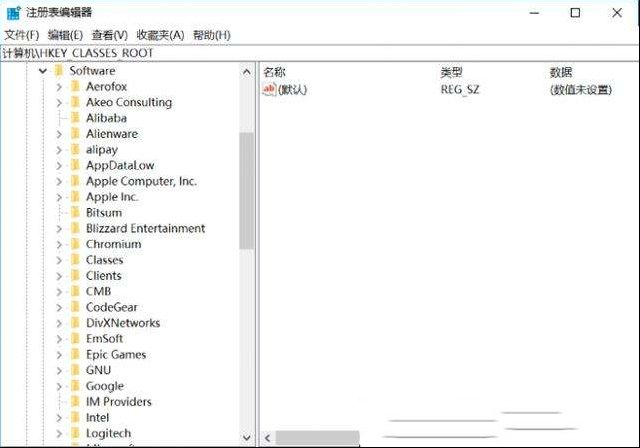Expand the Classes key

tap(59, 260)
